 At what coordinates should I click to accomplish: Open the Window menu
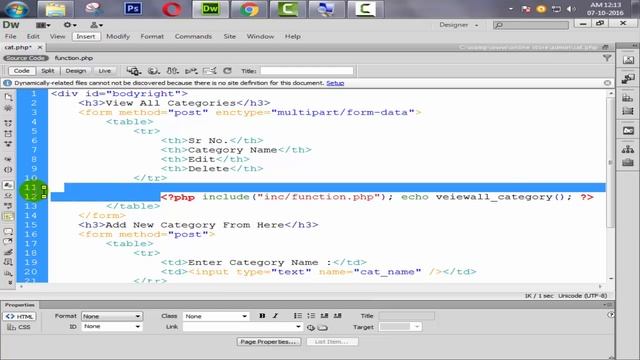(x=260, y=36)
